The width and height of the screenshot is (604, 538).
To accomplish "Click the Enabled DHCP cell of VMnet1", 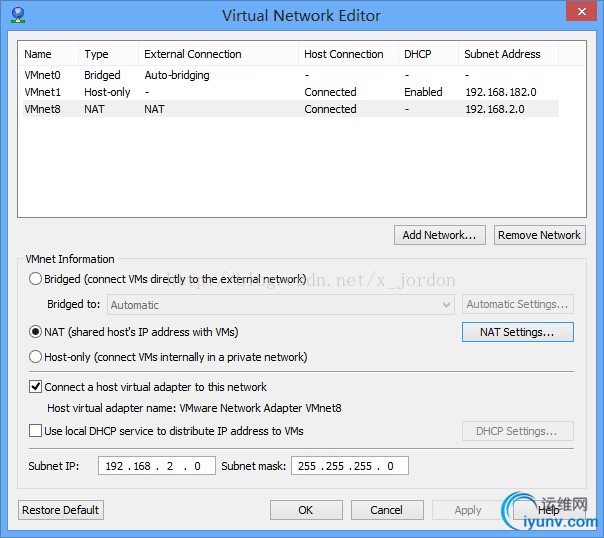I will click(x=423, y=92).
